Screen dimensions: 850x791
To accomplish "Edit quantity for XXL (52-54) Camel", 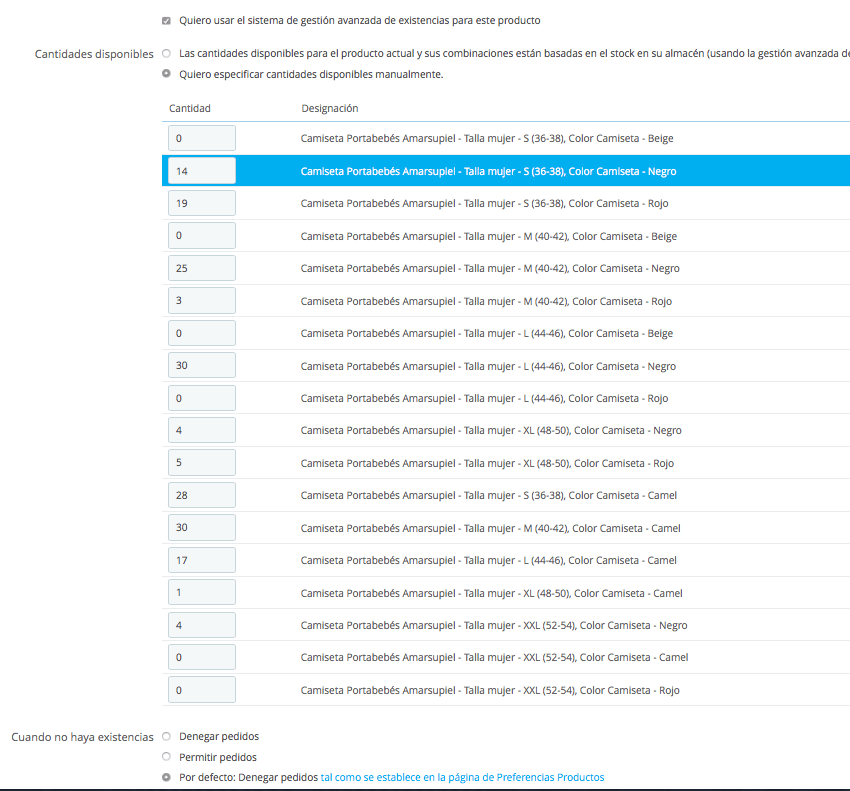I will [202, 657].
